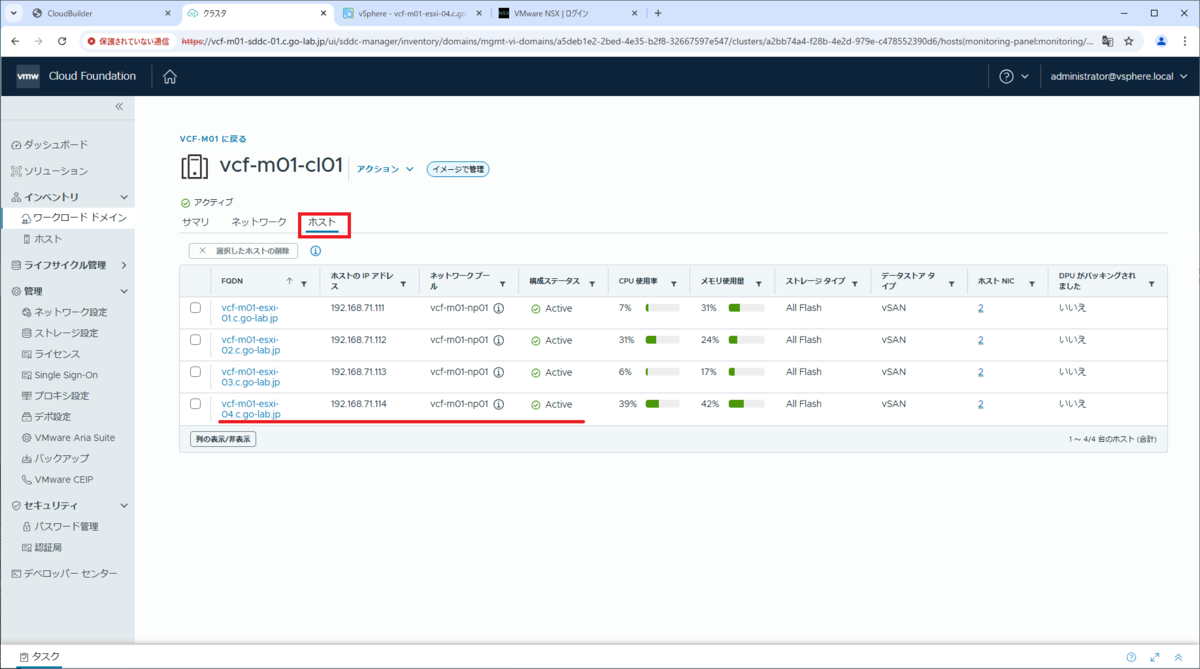Open host NIC count for esxi-02 row
Screen dimensions: 1200x669
coord(981,340)
